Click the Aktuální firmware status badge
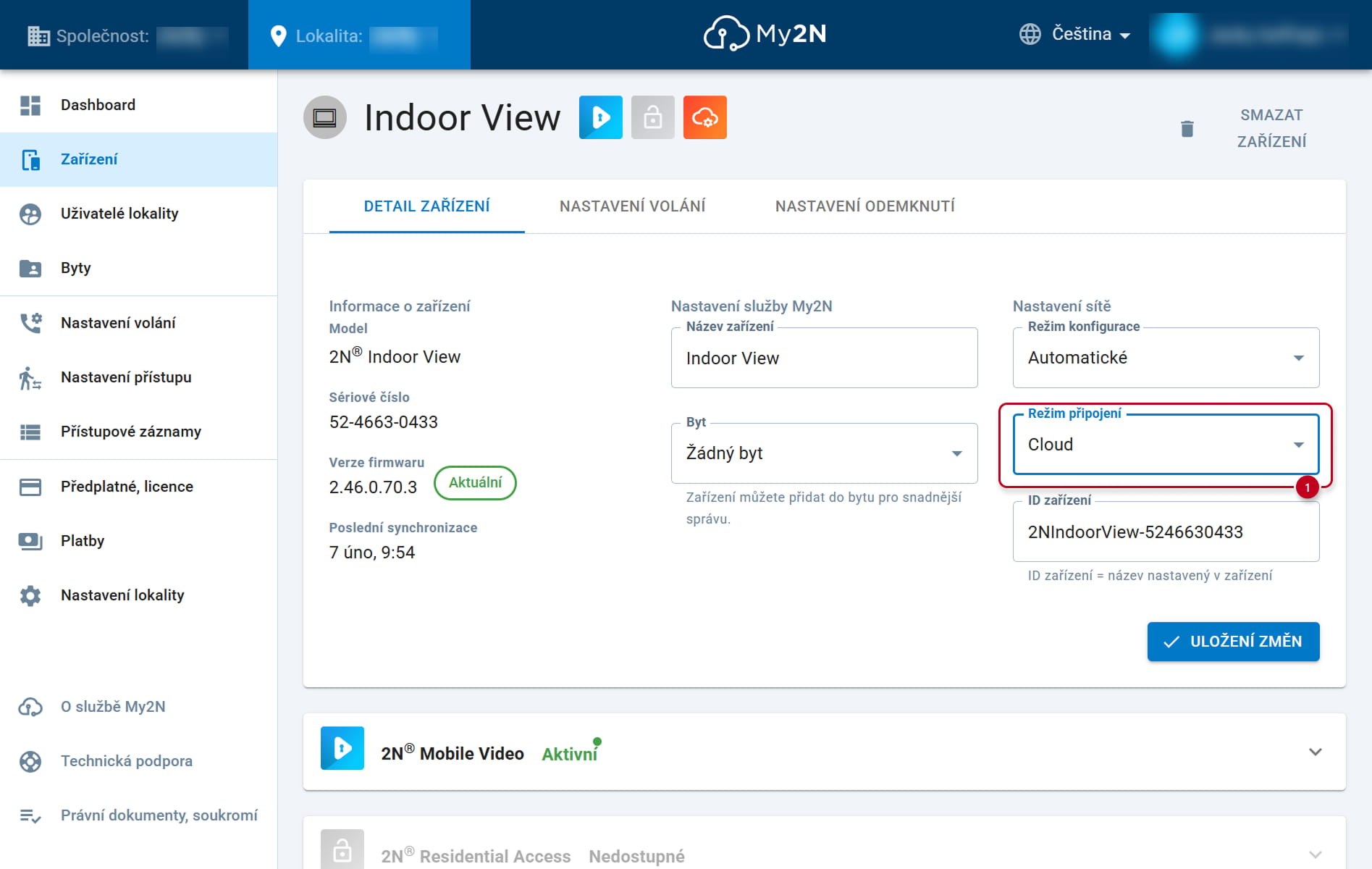Screen dimensions: 1372x869 point(475,483)
